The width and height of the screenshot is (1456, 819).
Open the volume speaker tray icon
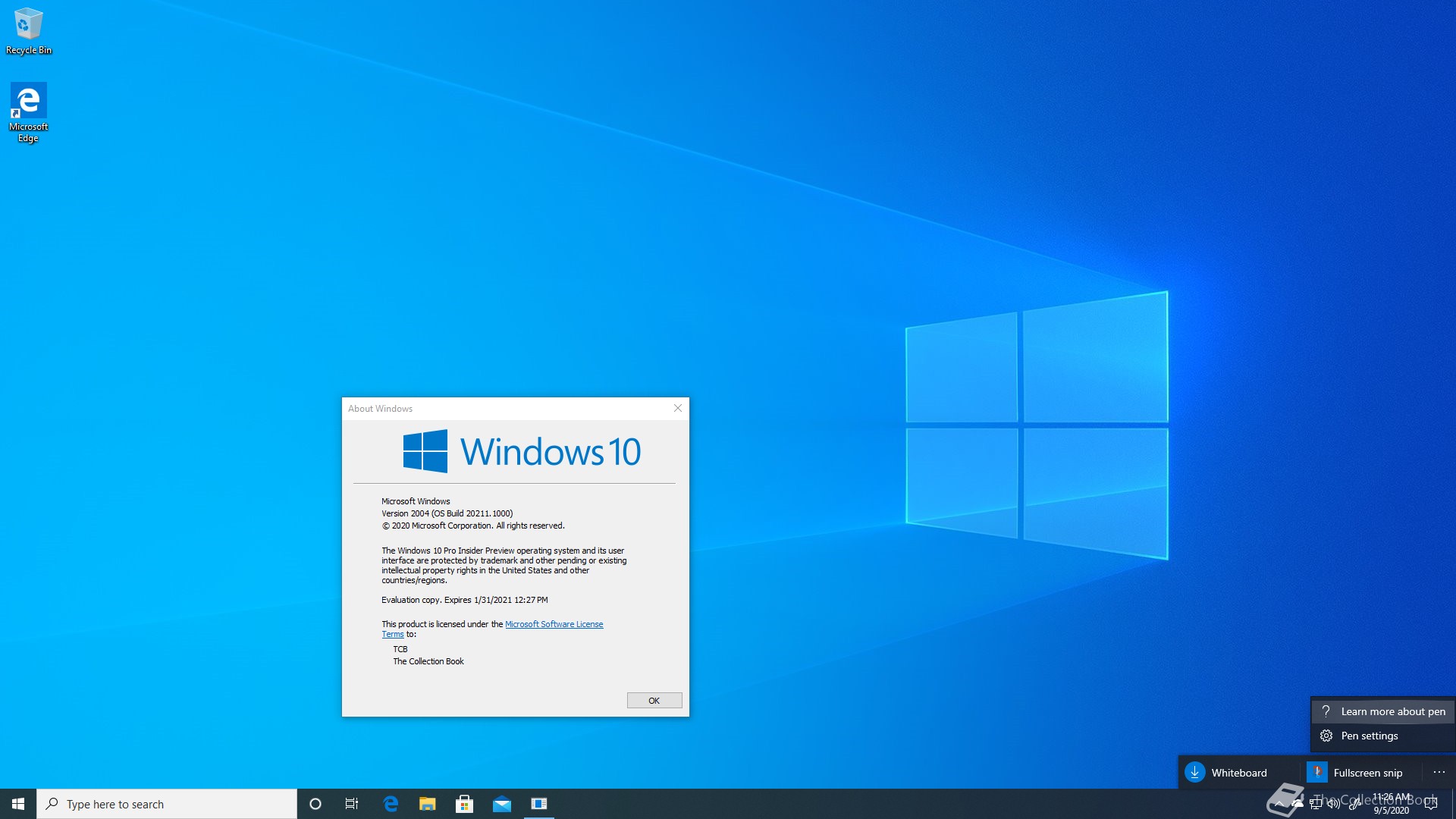(1334, 804)
